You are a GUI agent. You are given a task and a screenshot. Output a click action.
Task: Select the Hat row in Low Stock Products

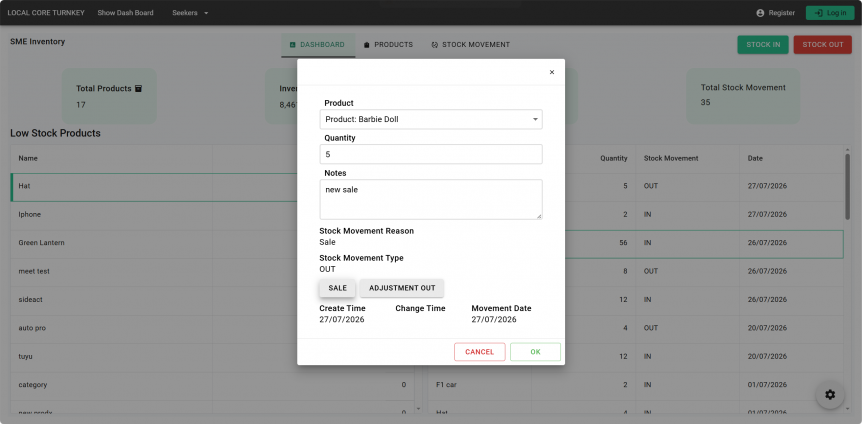pyautogui.click(x=213, y=186)
